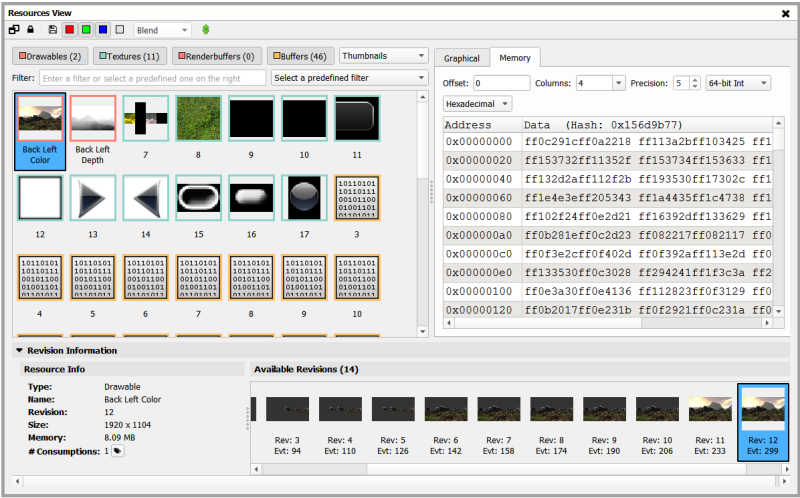Toggle the green channel button
The height and width of the screenshot is (498, 800).
[86, 30]
